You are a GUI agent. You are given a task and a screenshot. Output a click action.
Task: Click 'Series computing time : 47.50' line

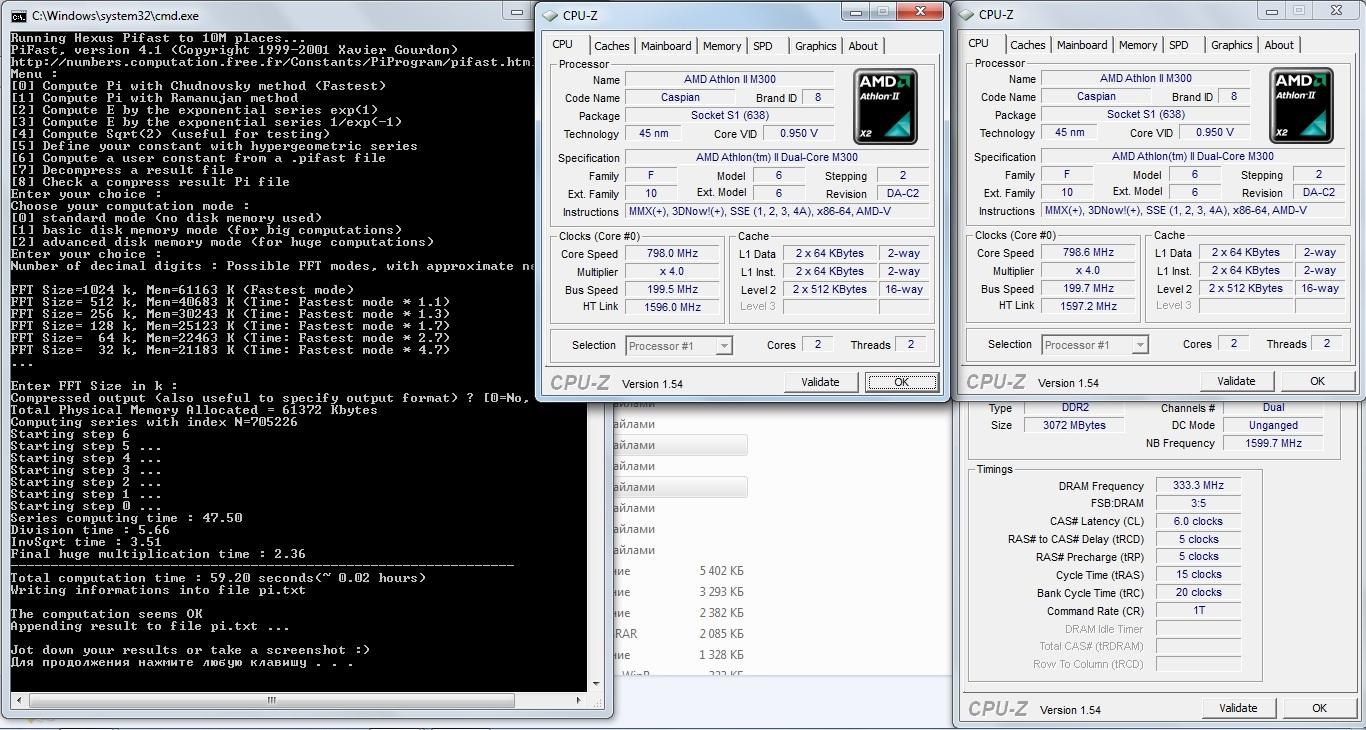(126, 518)
